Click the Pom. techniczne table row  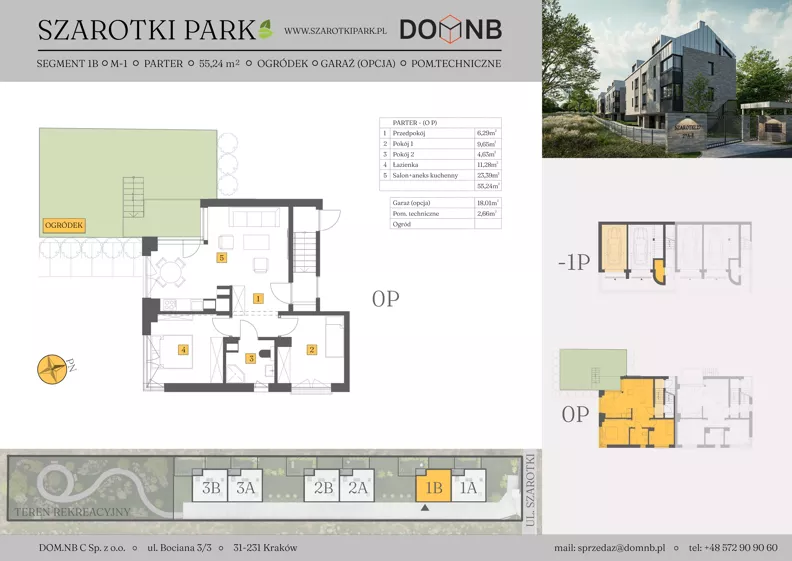(446, 214)
